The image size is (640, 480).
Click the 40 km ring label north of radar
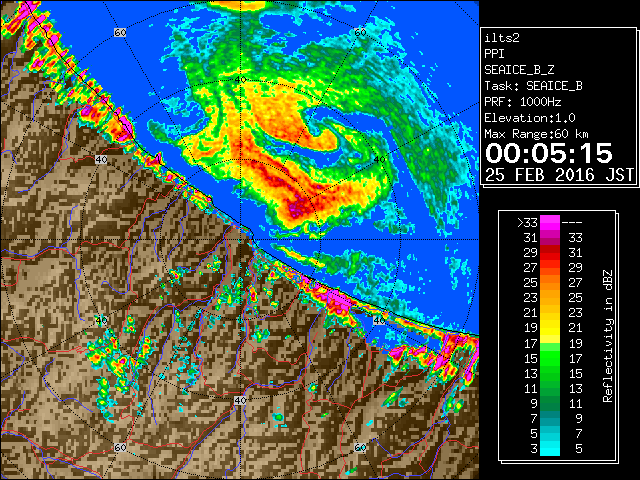pyautogui.click(x=240, y=80)
